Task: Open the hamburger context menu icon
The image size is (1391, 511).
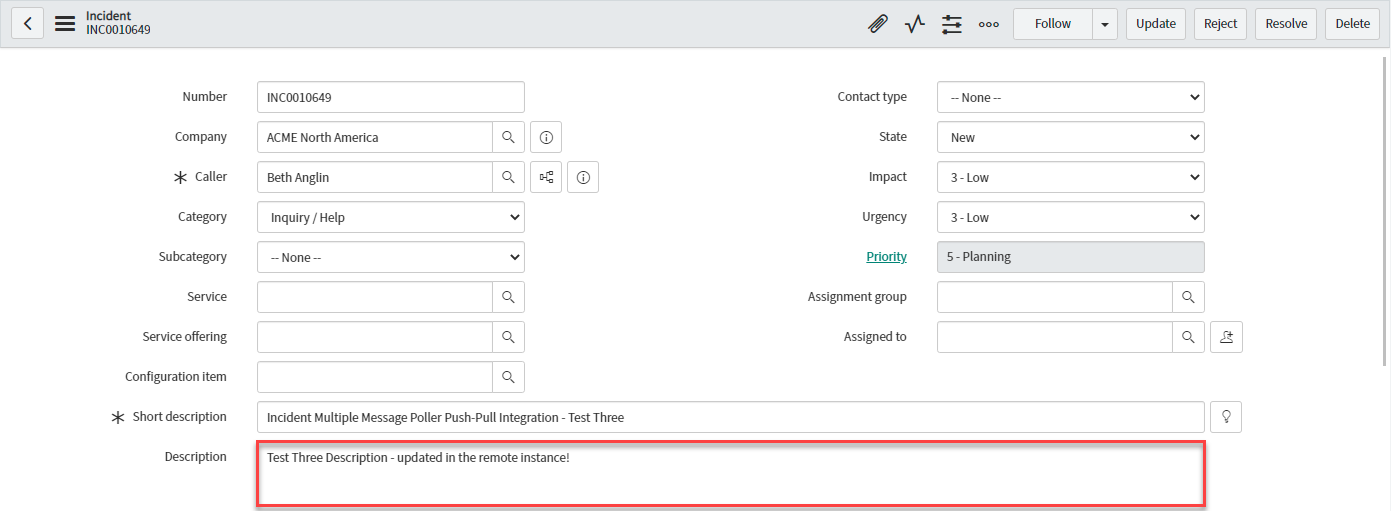Action: coord(65,24)
